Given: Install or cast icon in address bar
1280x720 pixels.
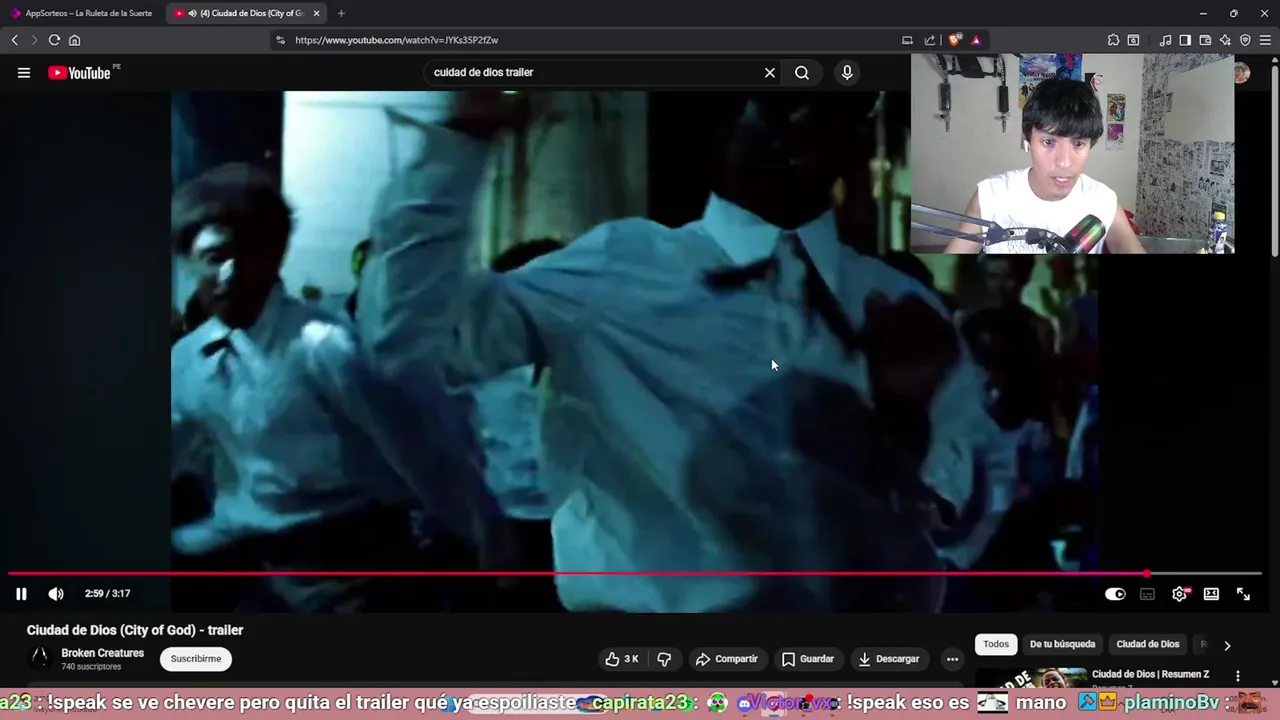Looking at the screenshot, I should pyautogui.click(x=907, y=40).
